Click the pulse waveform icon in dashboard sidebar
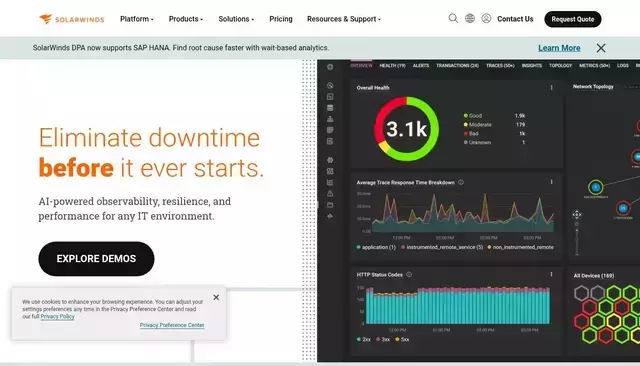The image size is (640, 366). tap(330, 216)
